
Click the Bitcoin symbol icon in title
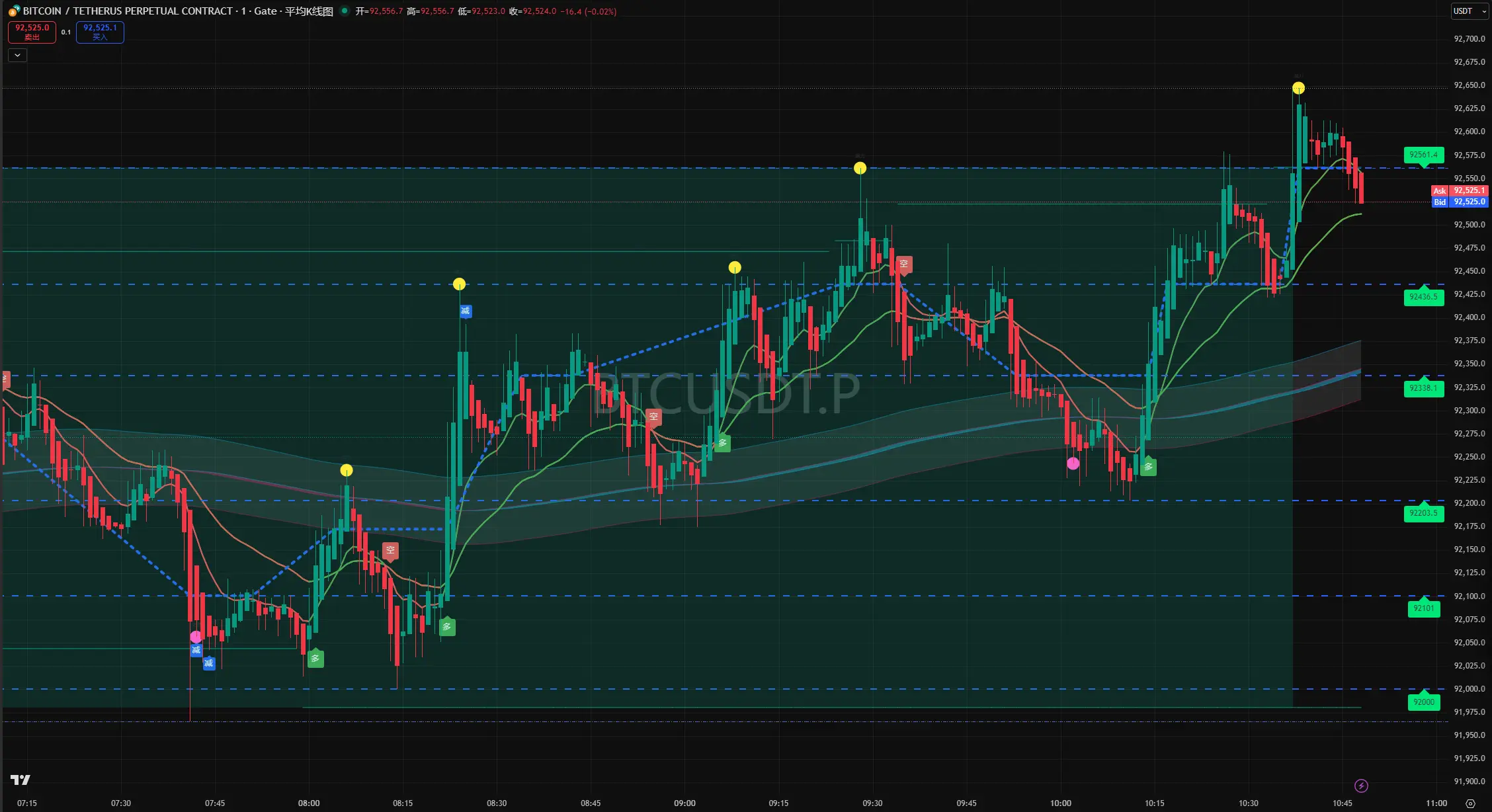pyautogui.click(x=13, y=11)
